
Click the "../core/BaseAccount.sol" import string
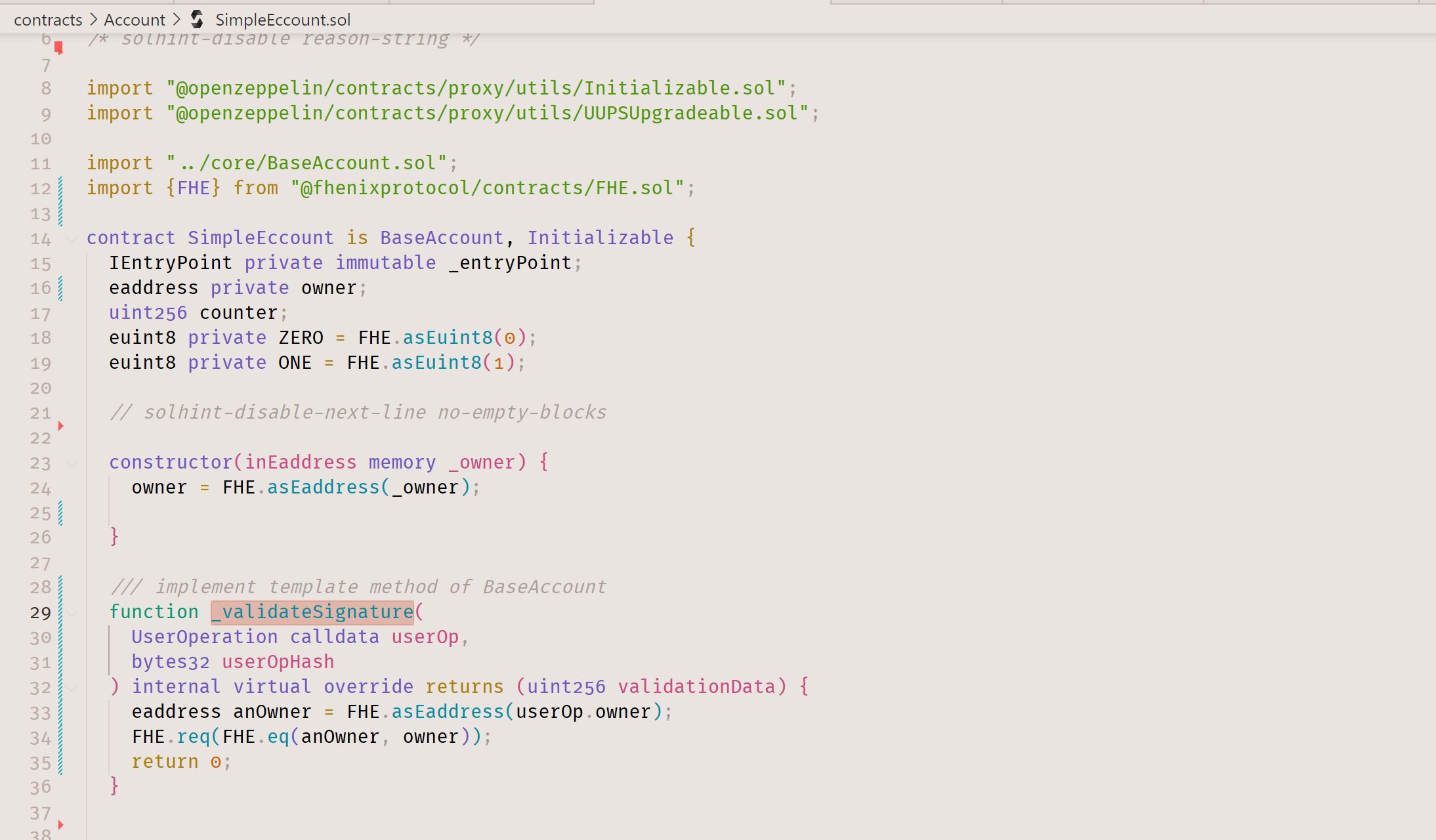coord(306,163)
